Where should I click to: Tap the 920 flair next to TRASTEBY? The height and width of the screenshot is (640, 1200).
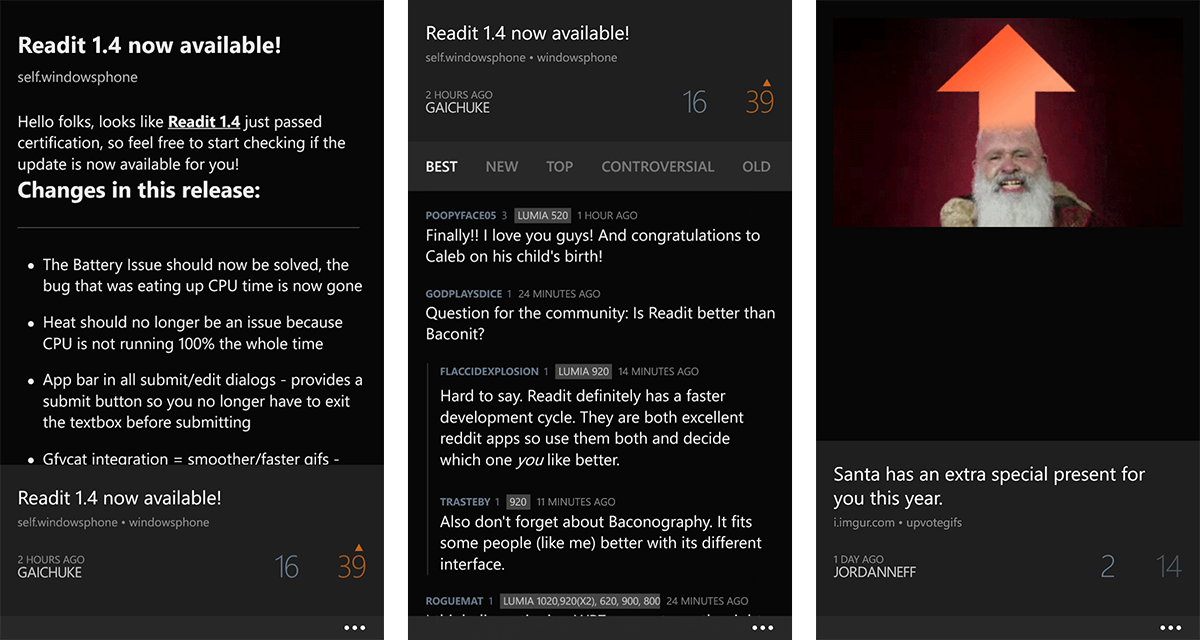pyautogui.click(x=518, y=502)
